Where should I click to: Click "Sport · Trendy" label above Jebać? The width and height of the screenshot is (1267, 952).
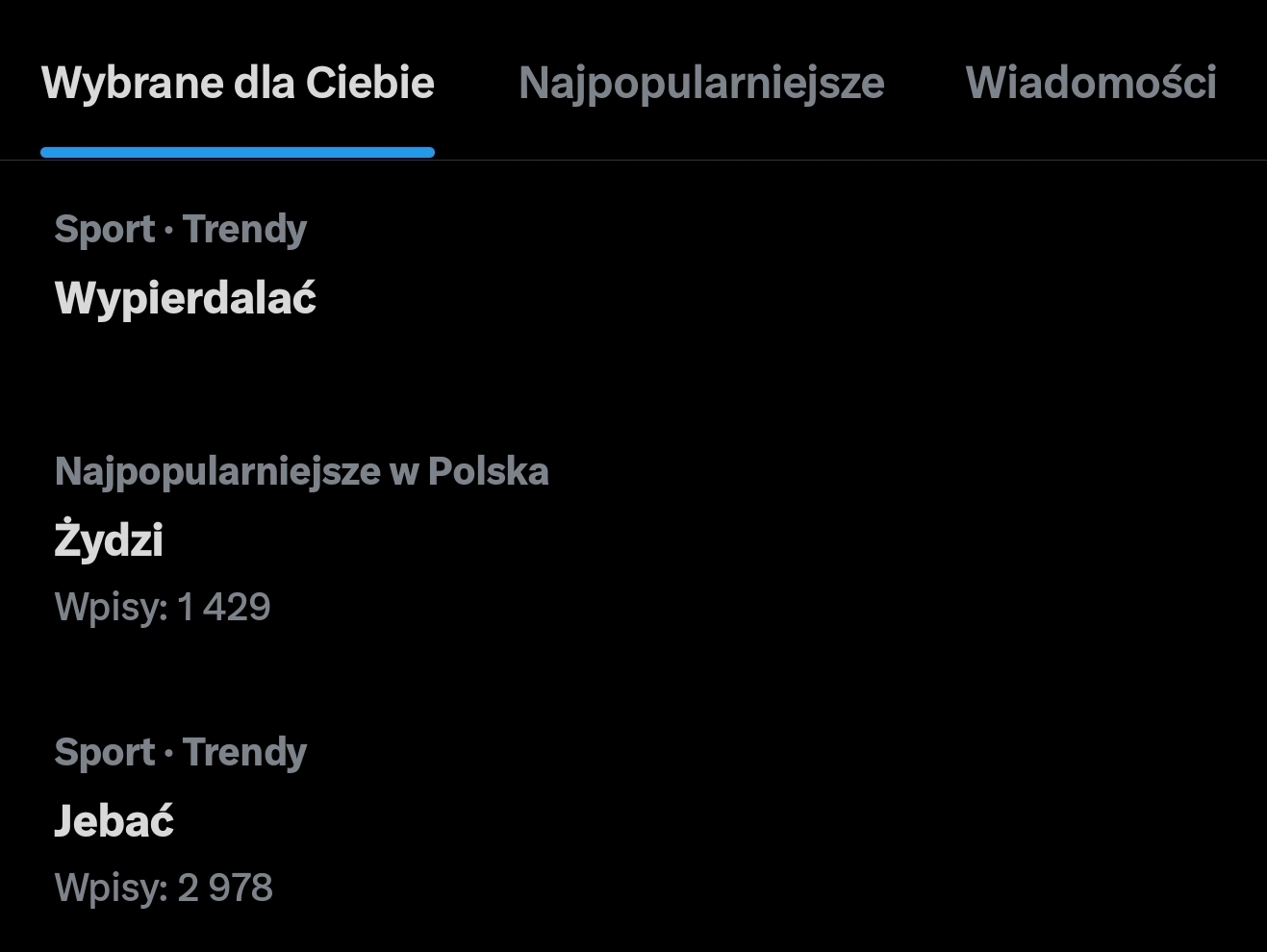pos(181,752)
